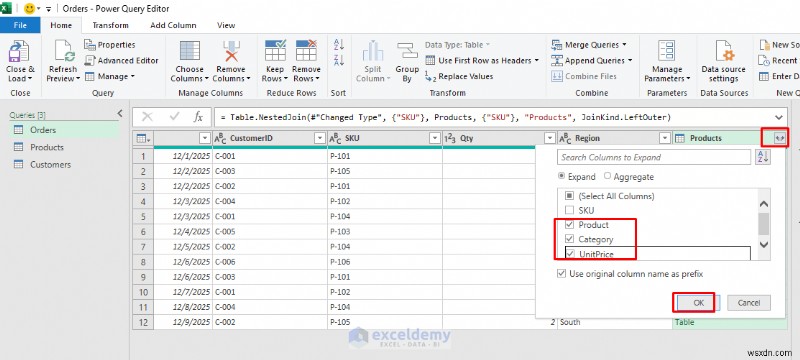Image resolution: width=800 pixels, height=360 pixels.
Task: Collapse the Queries pane
Action: click(x=120, y=113)
